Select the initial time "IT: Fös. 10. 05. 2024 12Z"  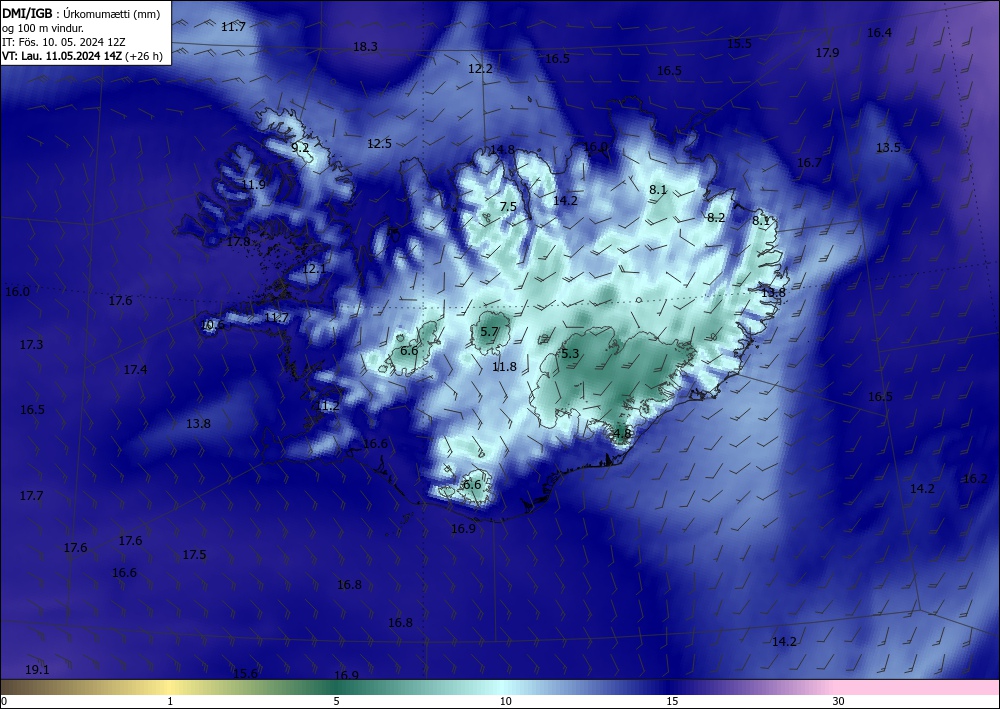point(64,42)
